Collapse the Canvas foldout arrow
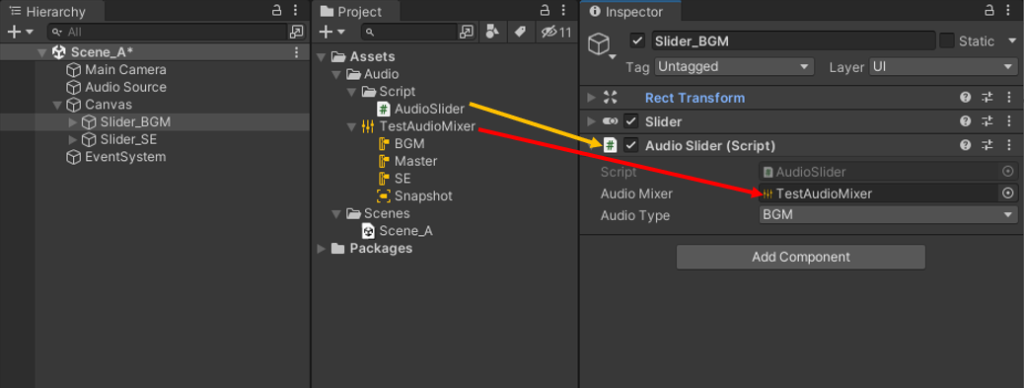This screenshot has width=1024, height=388. click(x=57, y=105)
